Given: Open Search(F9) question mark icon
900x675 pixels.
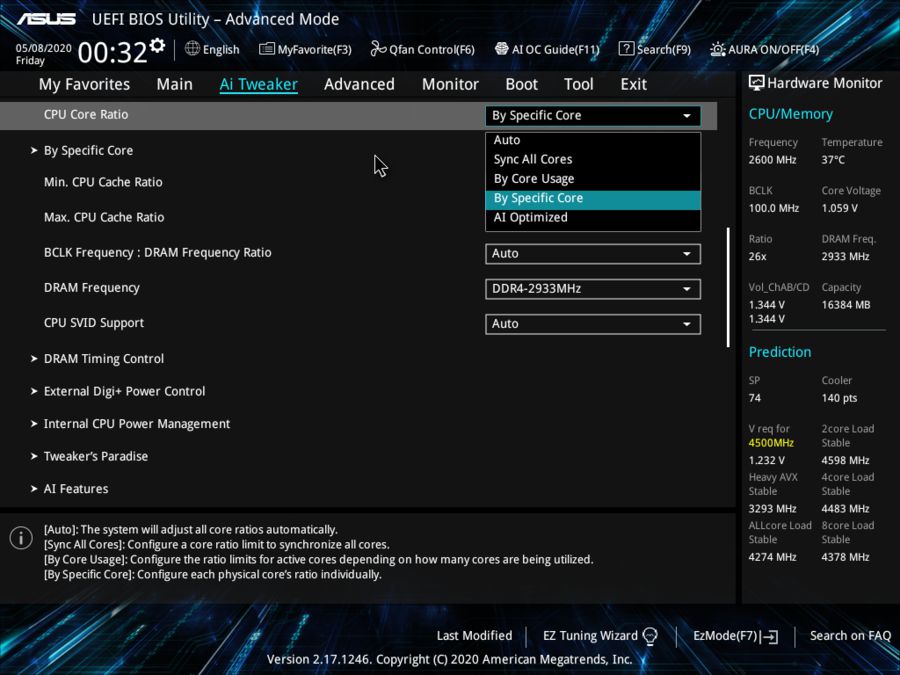Looking at the screenshot, I should pyautogui.click(x=626, y=49).
